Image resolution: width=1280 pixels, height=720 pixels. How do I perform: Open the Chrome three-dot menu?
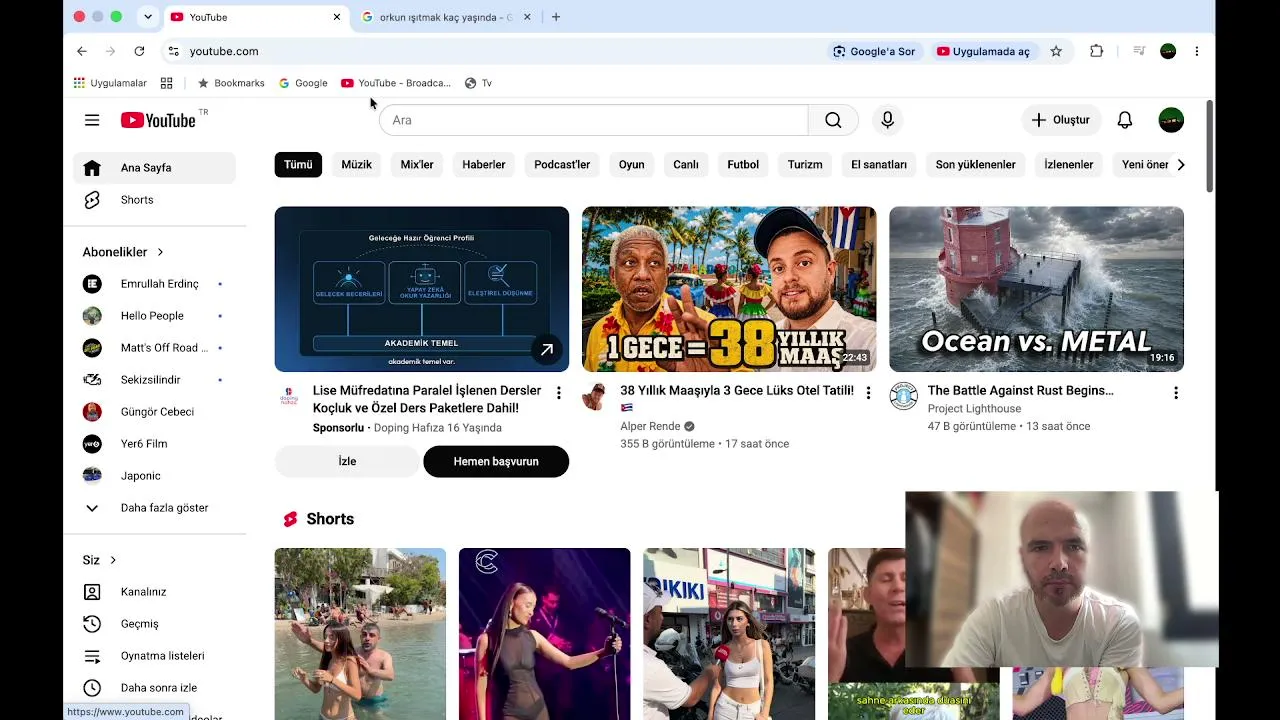[x=1197, y=51]
